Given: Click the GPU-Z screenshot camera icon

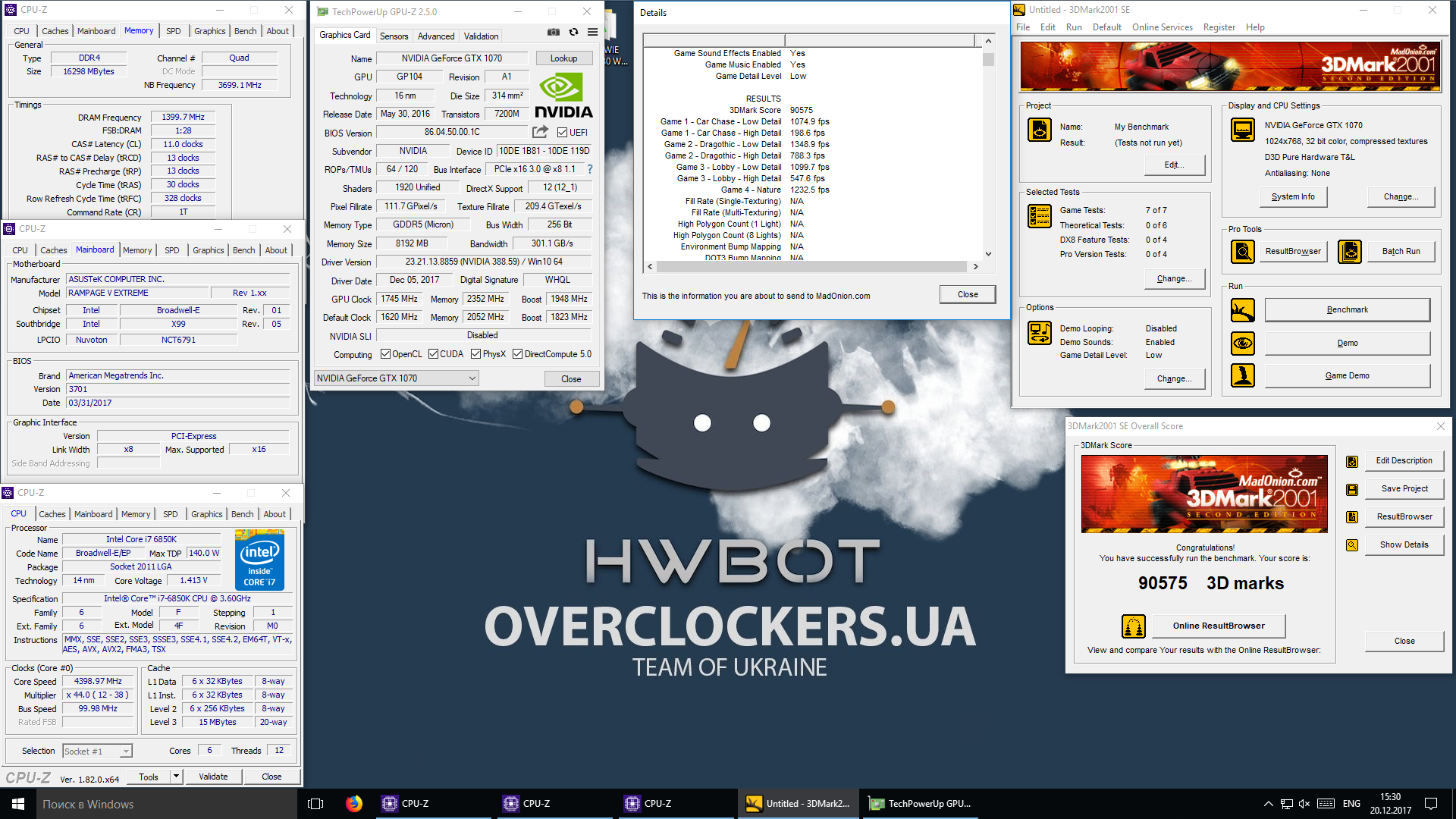Looking at the screenshot, I should tap(554, 32).
